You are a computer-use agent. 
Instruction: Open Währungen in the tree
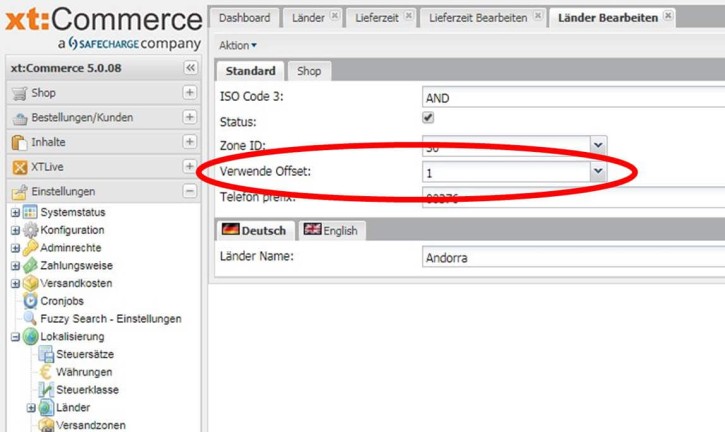click(x=84, y=372)
